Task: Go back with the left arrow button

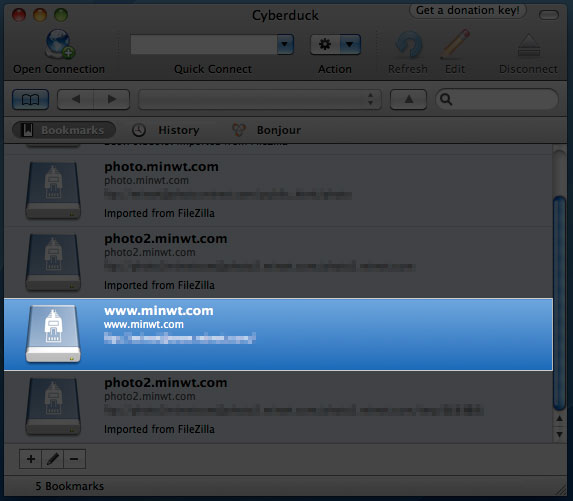Action: 76,99
